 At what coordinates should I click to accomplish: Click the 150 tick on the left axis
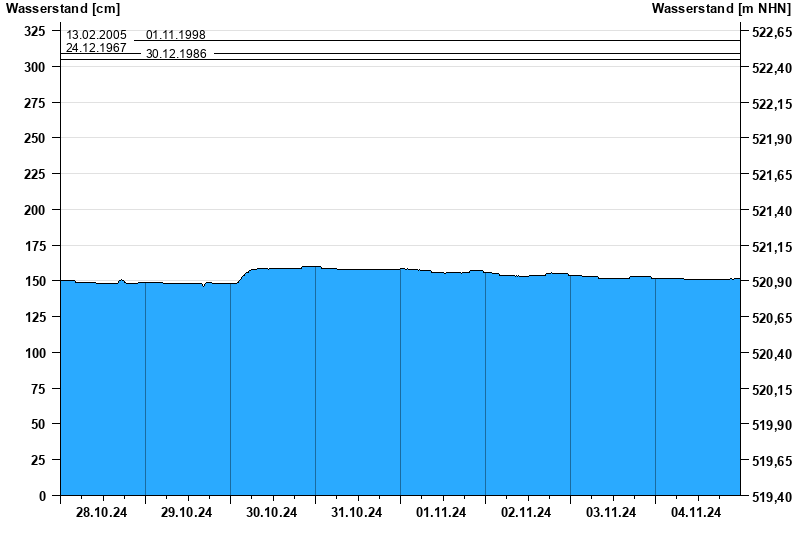click(x=36, y=281)
